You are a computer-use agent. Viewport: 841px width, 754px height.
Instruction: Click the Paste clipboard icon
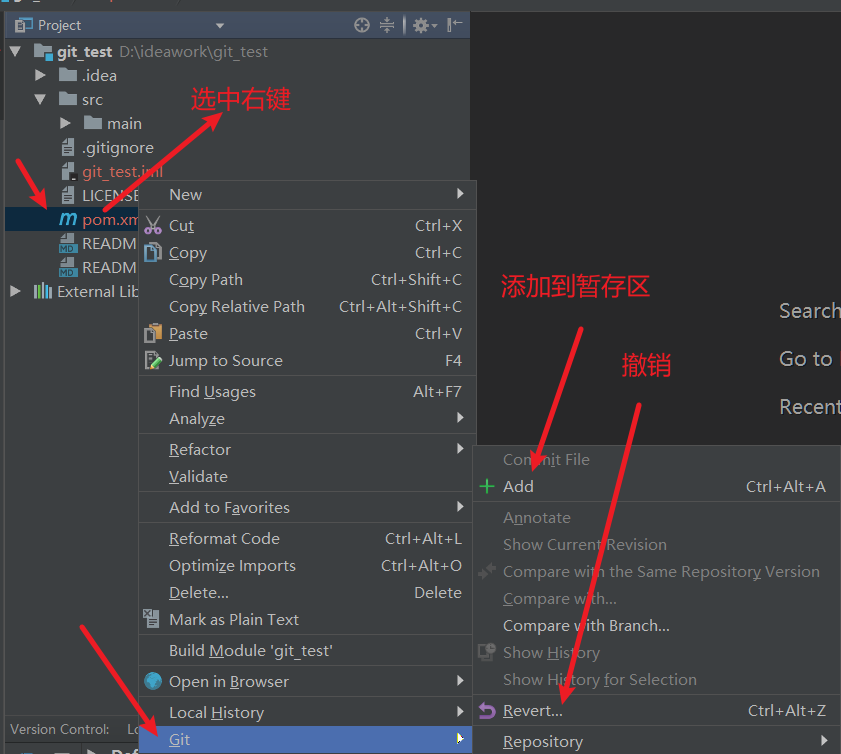point(153,333)
